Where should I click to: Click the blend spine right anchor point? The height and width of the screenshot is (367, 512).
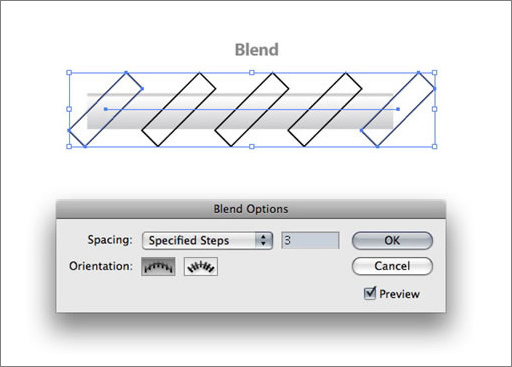398,109
